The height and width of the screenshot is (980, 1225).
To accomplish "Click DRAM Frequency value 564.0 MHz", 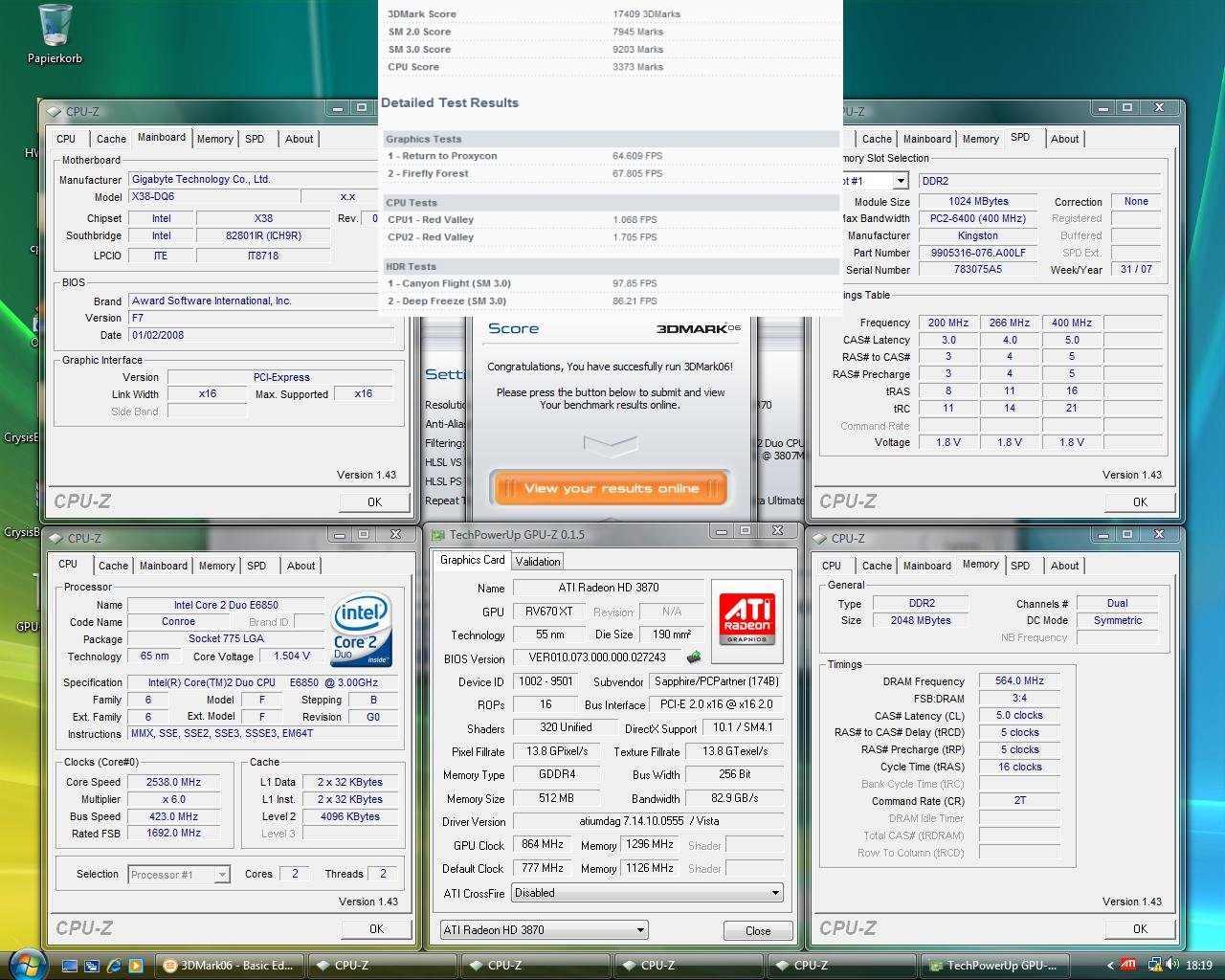I will point(1019,681).
